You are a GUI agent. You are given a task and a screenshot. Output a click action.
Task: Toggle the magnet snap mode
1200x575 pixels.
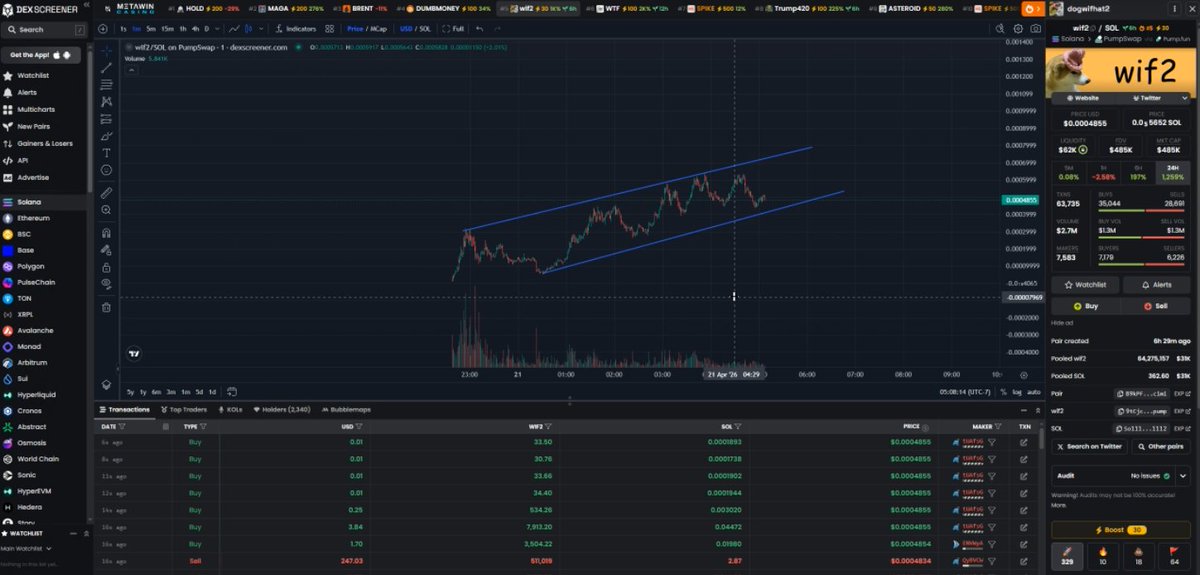click(x=107, y=232)
